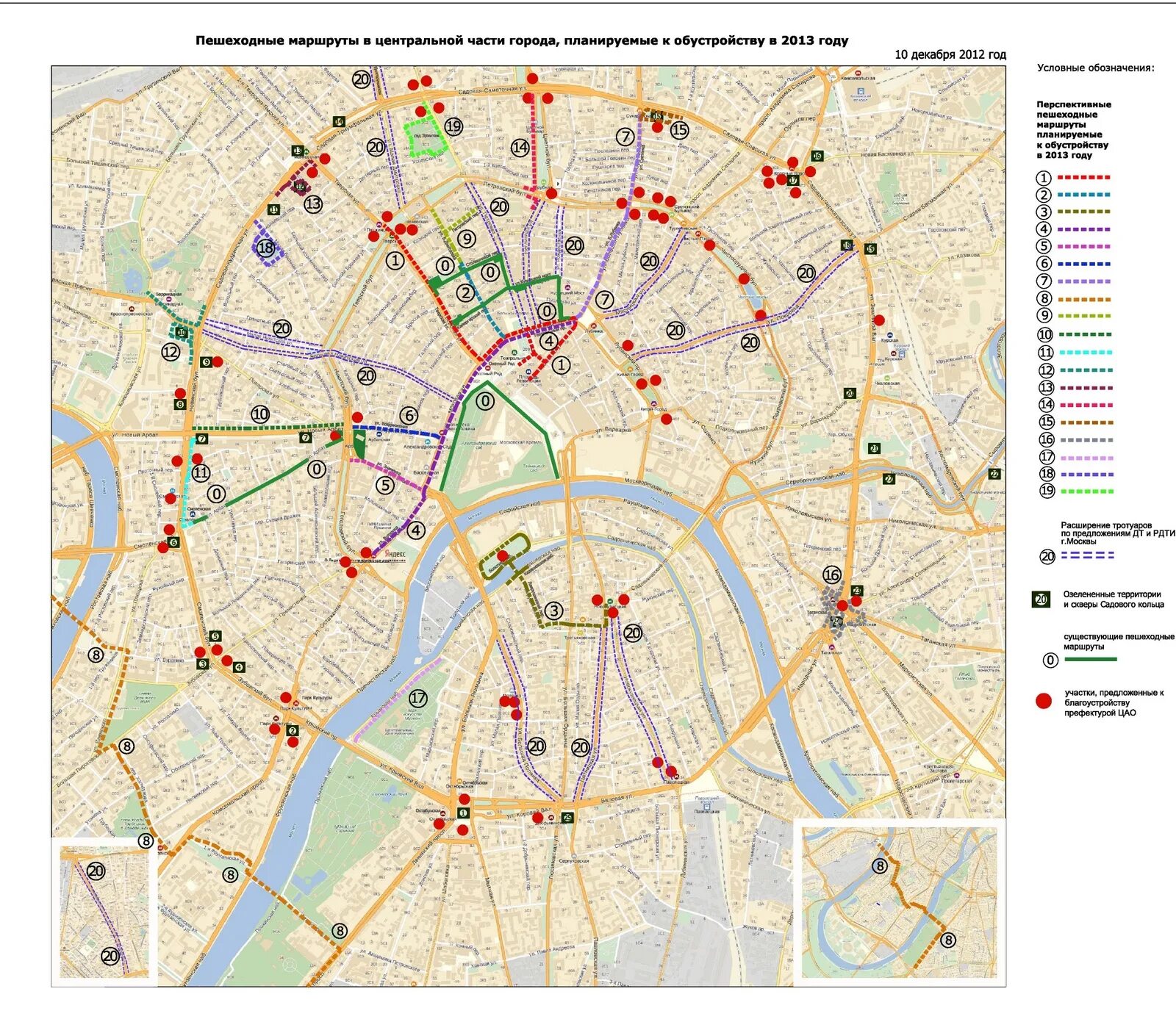
Task: Click circled route number 5 on the map
Action: 385,485
